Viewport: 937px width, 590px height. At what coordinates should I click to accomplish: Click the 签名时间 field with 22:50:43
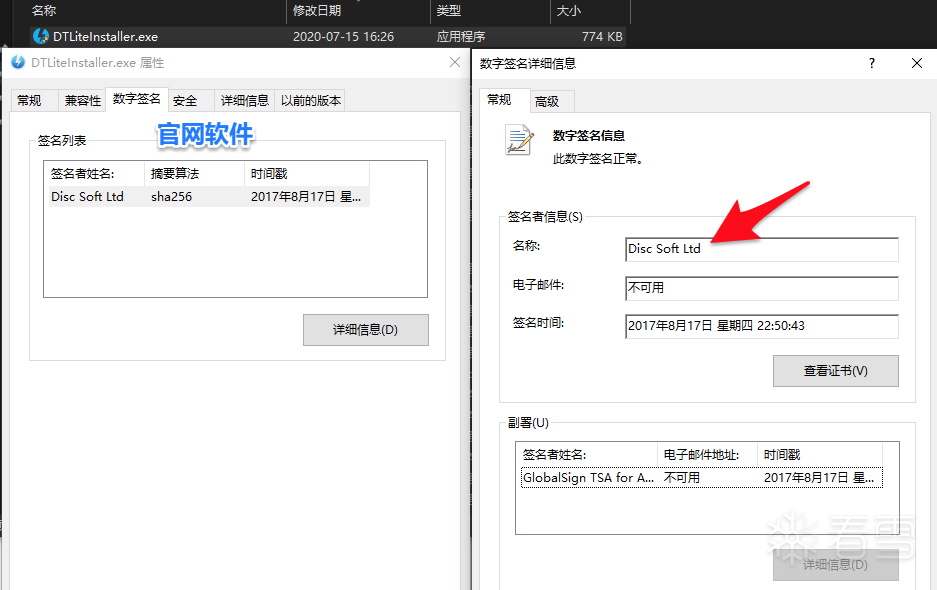(761, 326)
